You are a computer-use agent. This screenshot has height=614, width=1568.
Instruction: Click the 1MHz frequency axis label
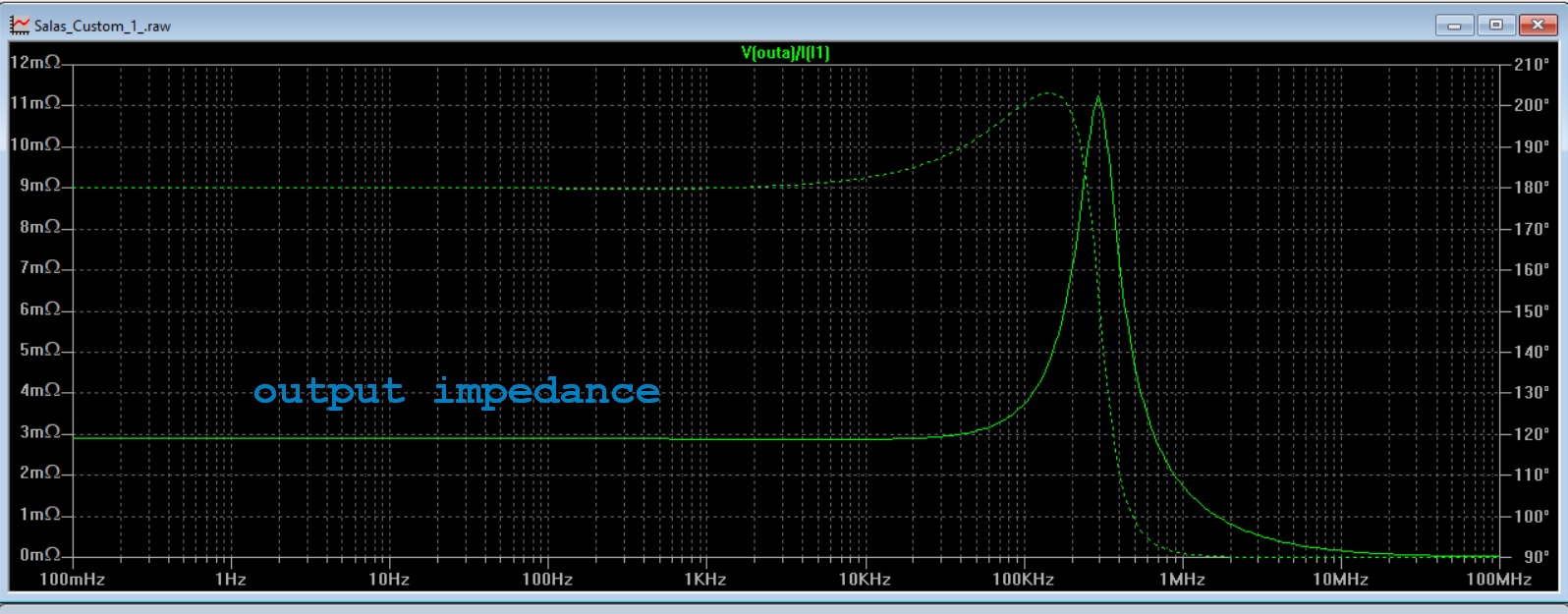(x=1182, y=579)
